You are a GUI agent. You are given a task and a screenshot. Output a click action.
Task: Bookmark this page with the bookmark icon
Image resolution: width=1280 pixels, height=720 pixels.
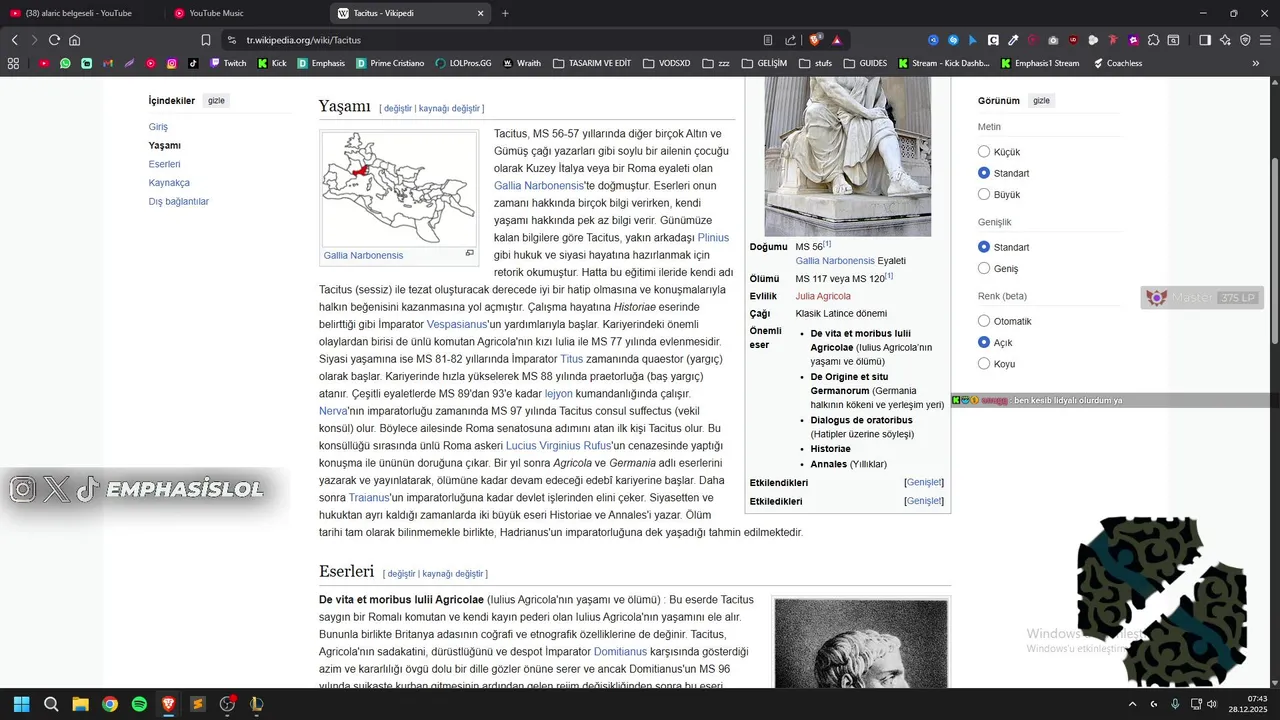click(206, 40)
